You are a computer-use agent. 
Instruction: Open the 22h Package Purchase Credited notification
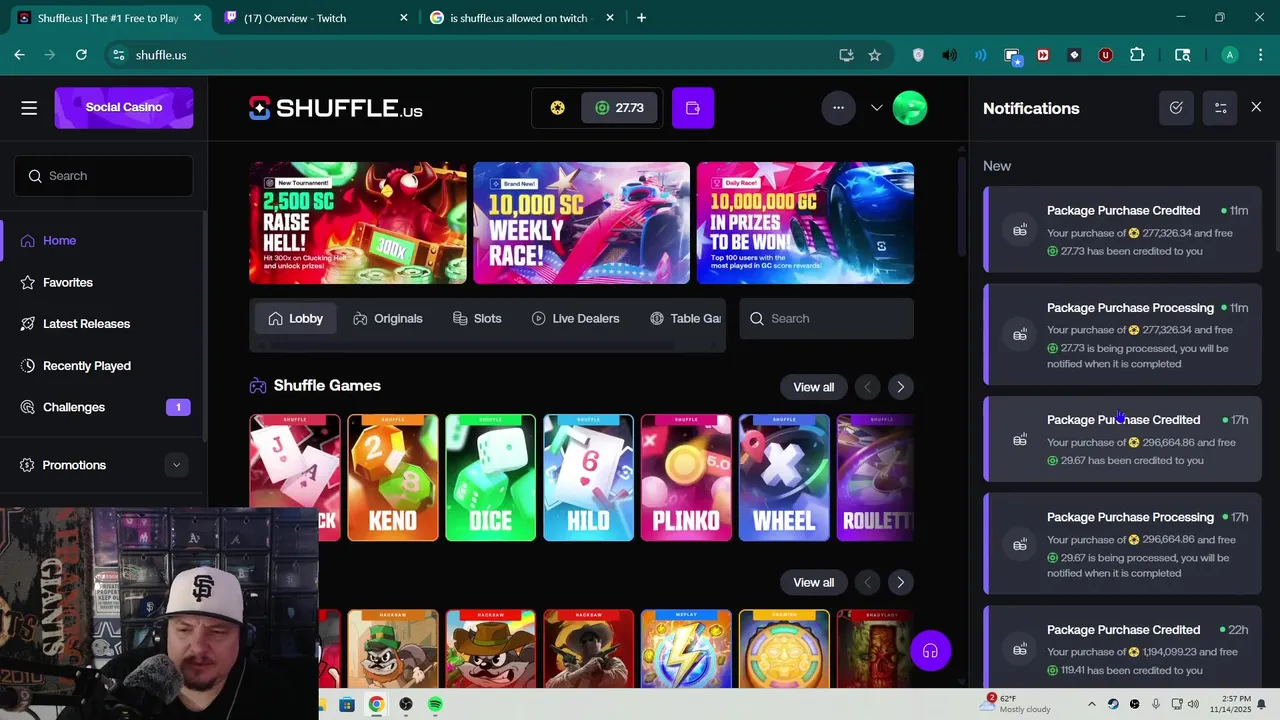point(1122,647)
